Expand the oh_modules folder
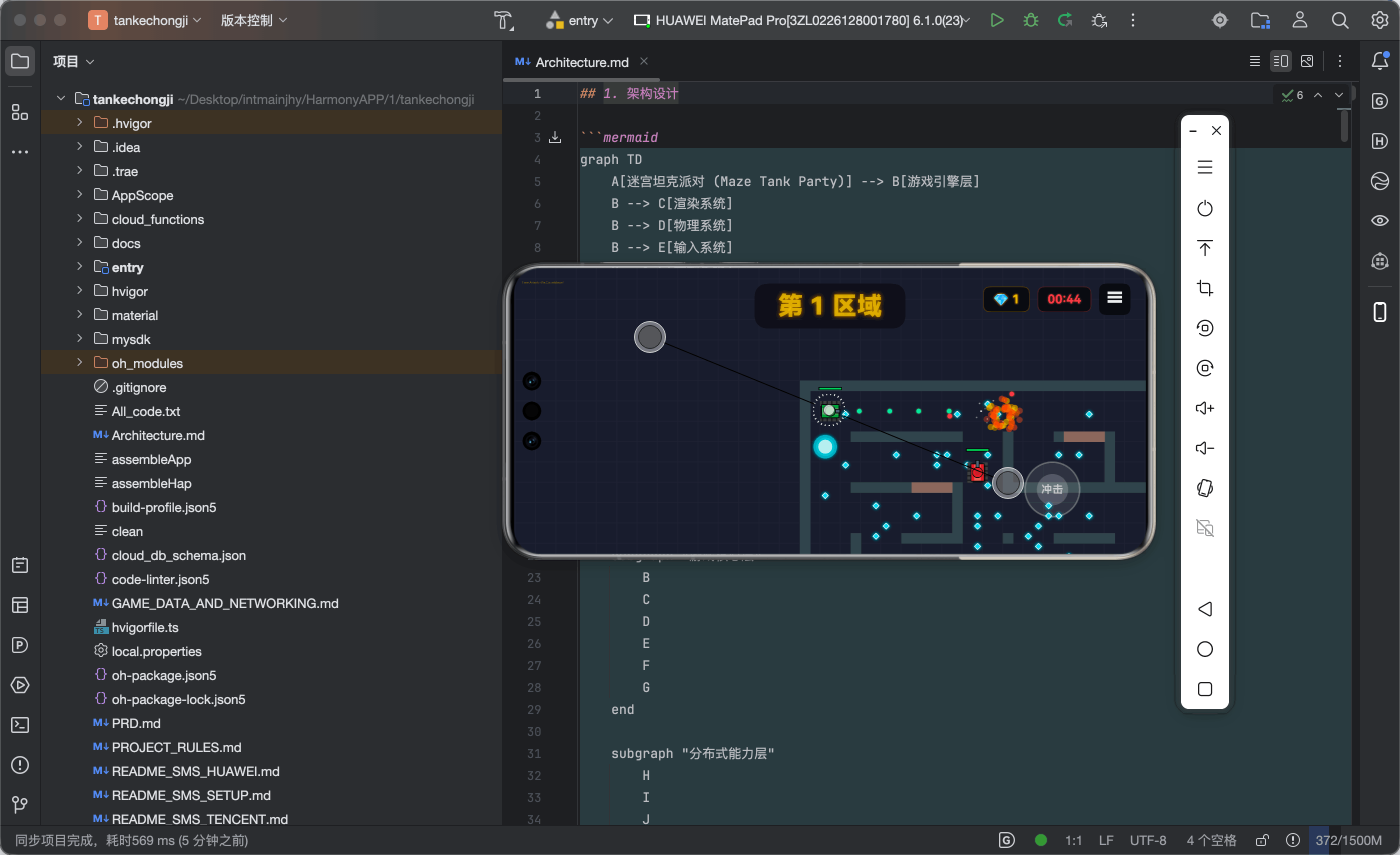Screen dimensions: 1400x855 [79, 363]
